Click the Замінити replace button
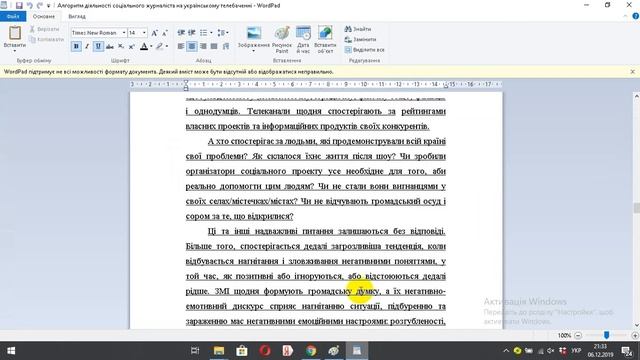The height and width of the screenshot is (360, 640). click(x=360, y=40)
